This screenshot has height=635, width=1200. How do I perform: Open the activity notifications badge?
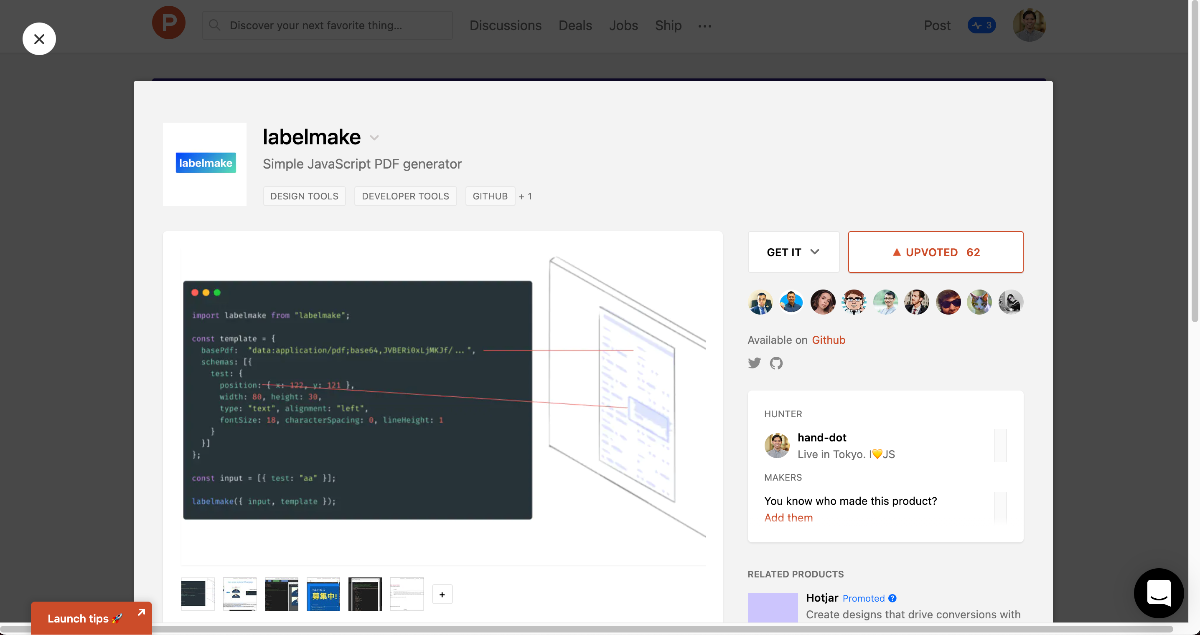pyautogui.click(x=981, y=25)
